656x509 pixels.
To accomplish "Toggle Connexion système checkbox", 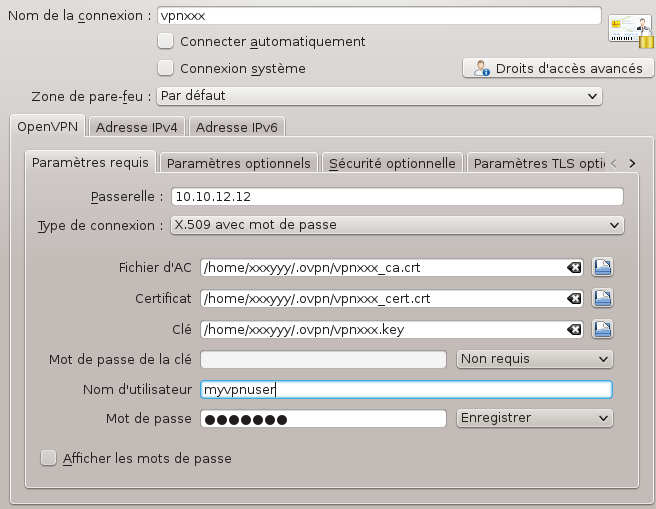I will pos(166,68).
